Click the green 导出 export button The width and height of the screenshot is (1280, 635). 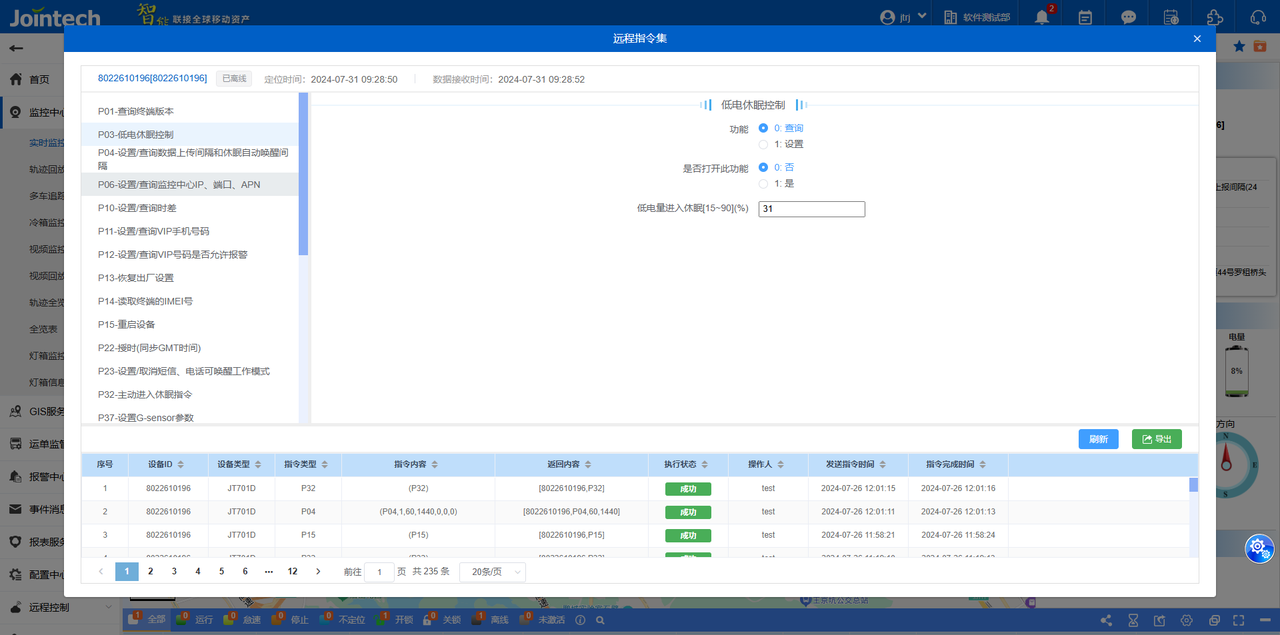(x=1156, y=439)
